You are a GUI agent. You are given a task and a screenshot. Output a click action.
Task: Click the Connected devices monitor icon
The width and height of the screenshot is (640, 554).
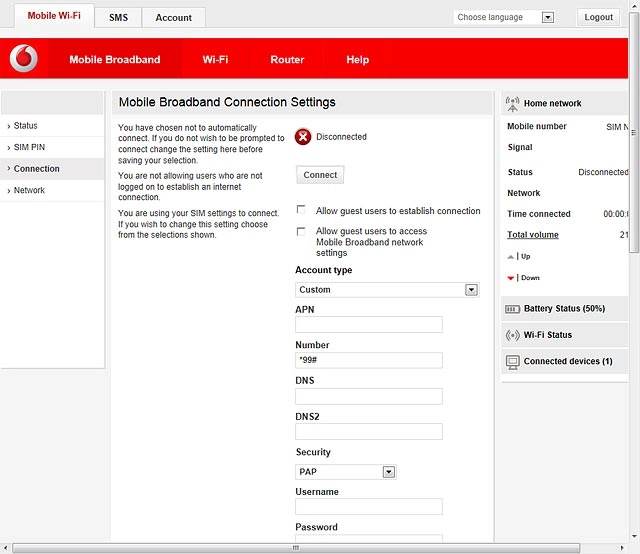(512, 362)
